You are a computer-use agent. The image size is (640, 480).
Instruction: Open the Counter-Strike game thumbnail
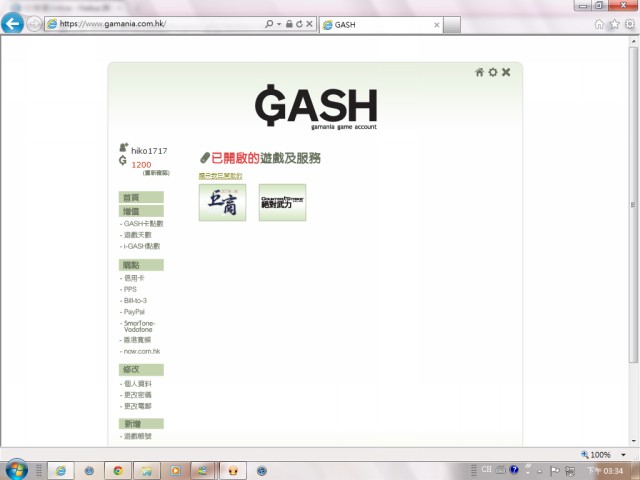coord(282,202)
